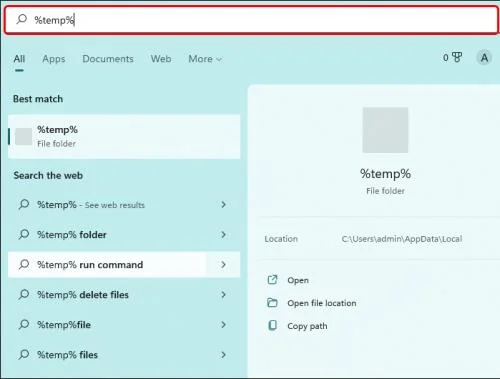The width and height of the screenshot is (500, 379).
Task: Switch to the Documents tab
Action: click(x=108, y=59)
